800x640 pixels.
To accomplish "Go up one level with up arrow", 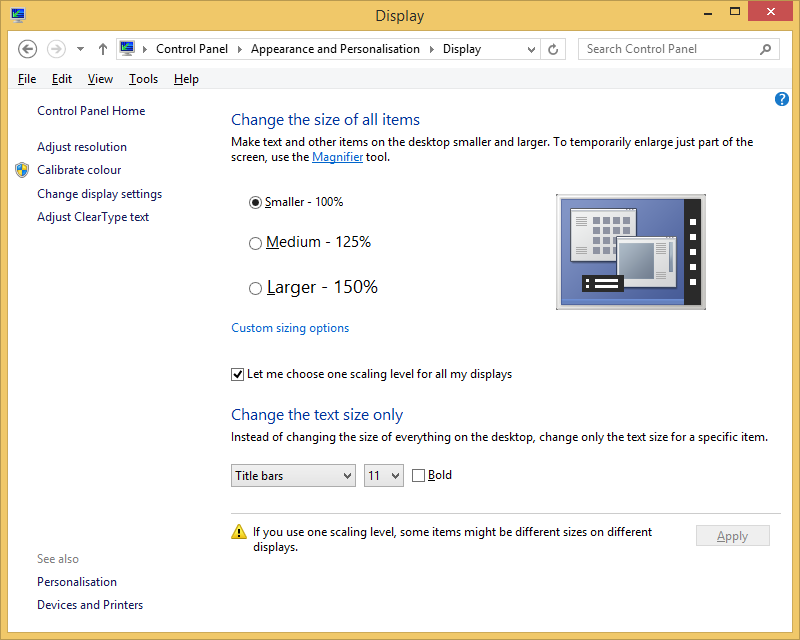I will pyautogui.click(x=103, y=49).
